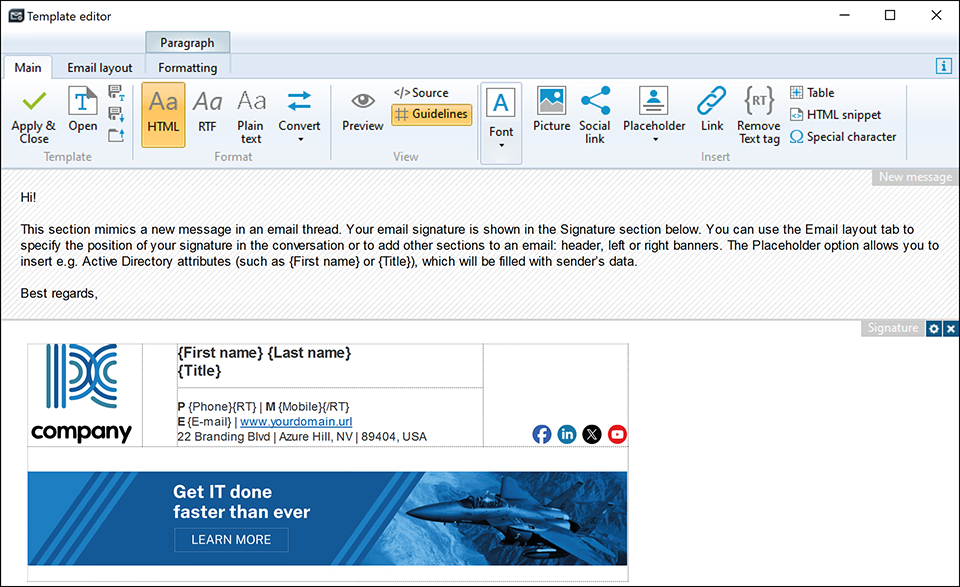Open the Signature section settings gear
Image resolution: width=960 pixels, height=587 pixels.
pos(933,328)
